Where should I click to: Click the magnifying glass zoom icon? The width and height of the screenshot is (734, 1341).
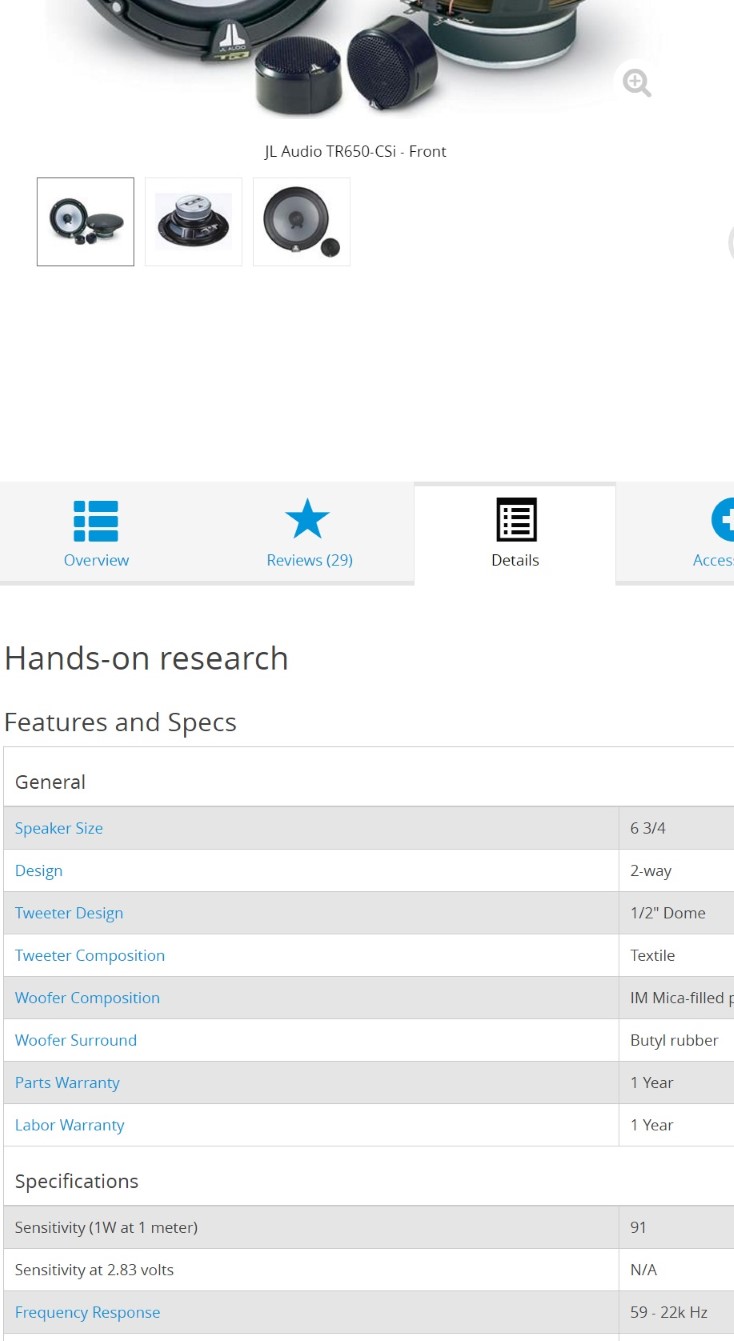tap(636, 82)
